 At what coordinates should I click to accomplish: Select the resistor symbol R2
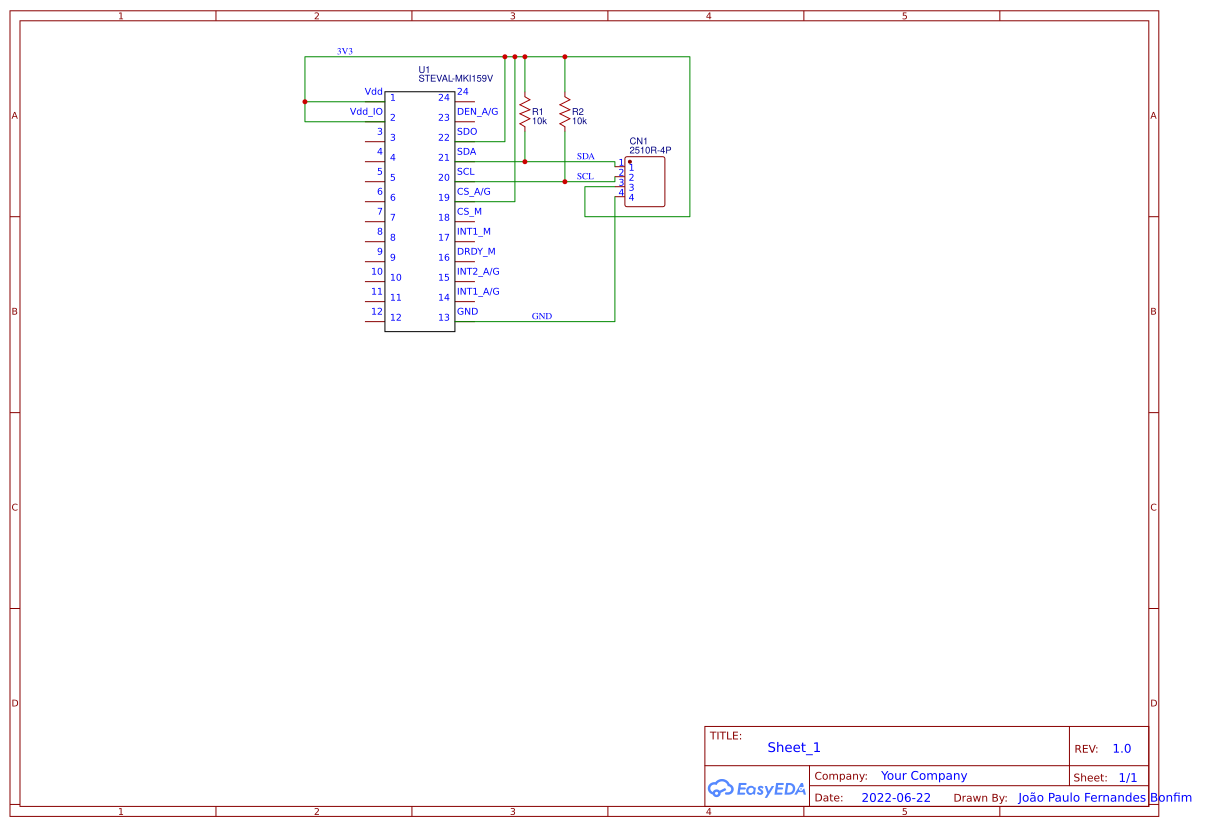pos(566,114)
